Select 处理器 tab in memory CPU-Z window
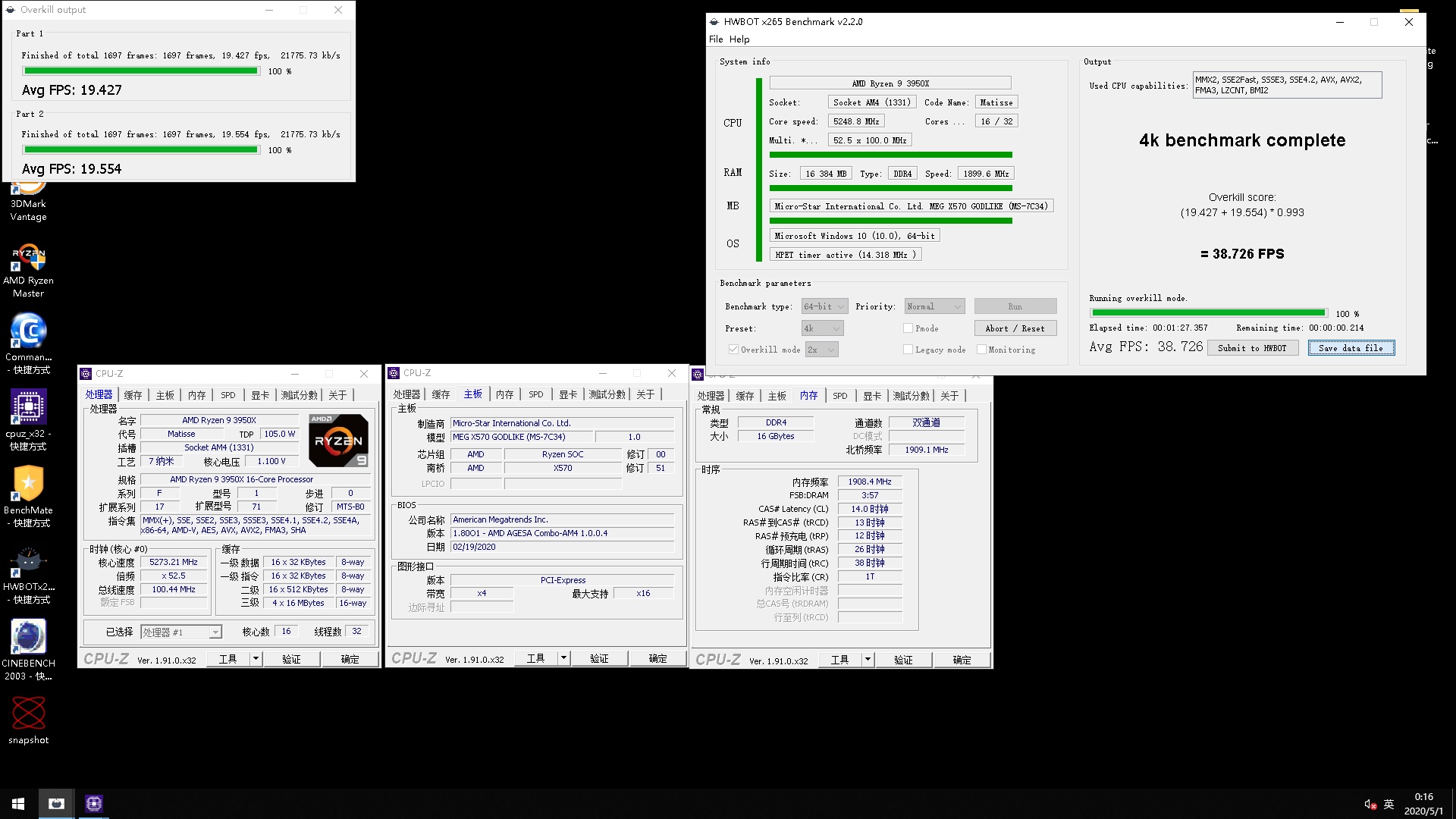 (711, 396)
